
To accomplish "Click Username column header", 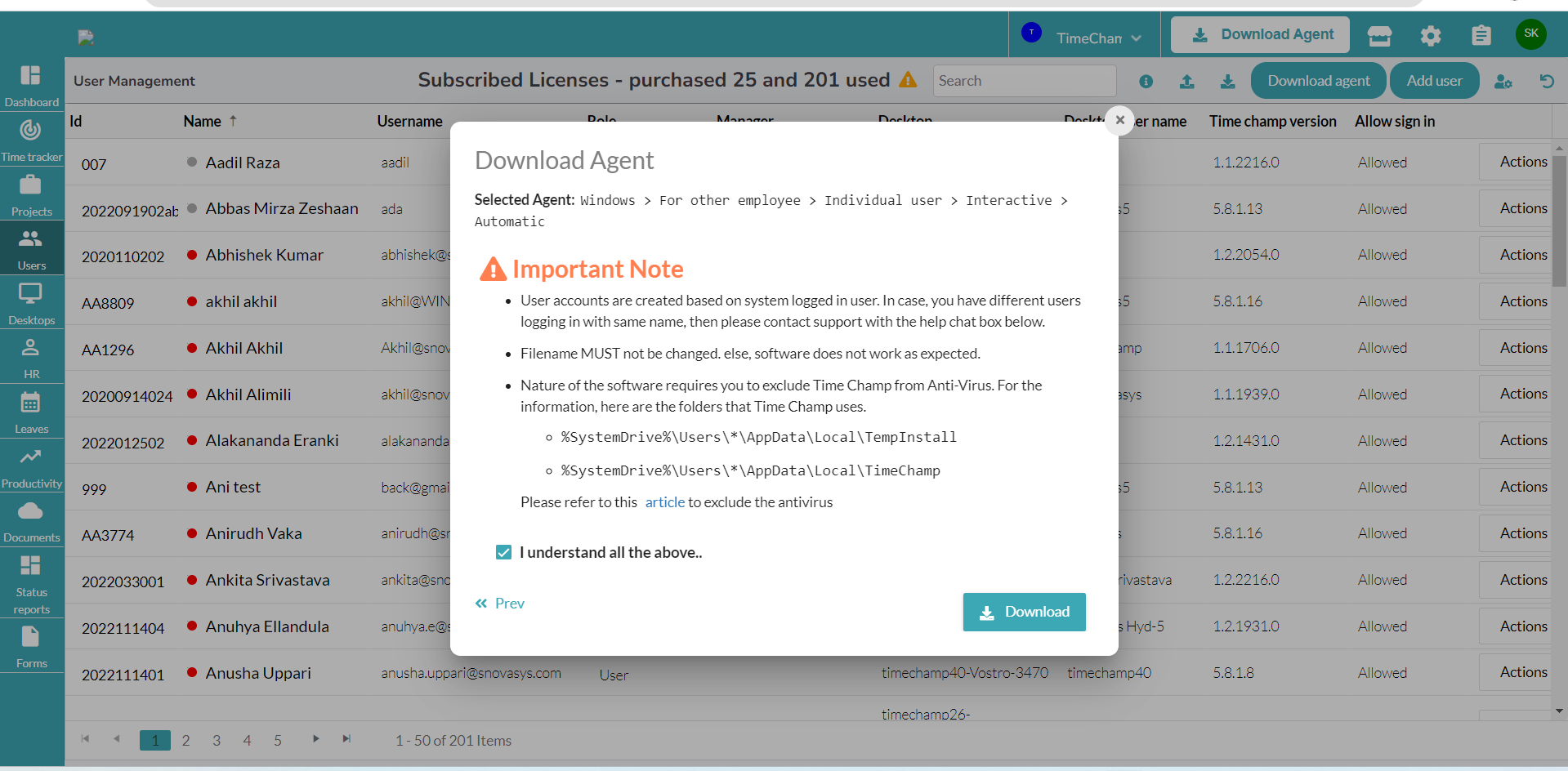I will click(409, 121).
